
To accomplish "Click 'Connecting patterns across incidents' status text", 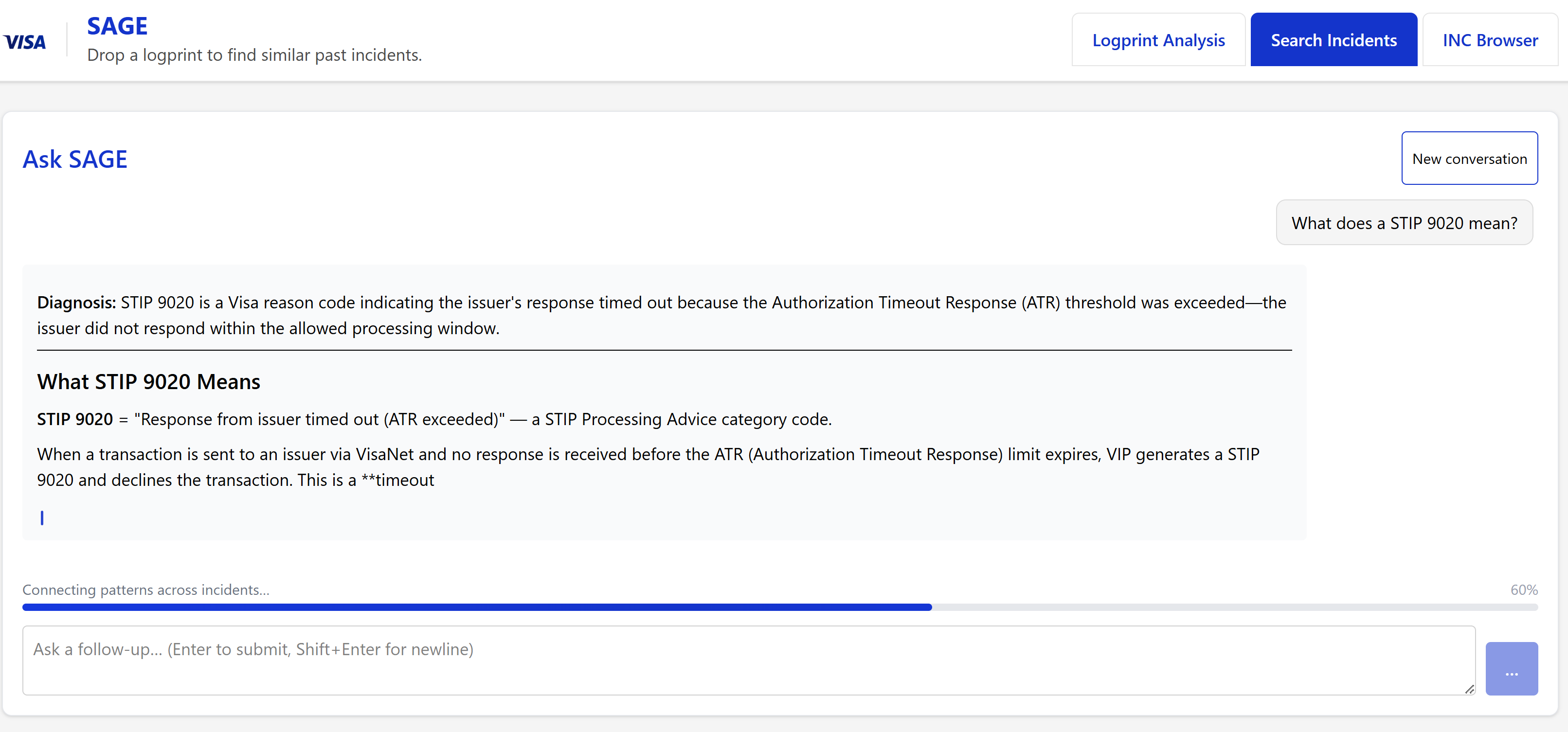I will coord(146,590).
